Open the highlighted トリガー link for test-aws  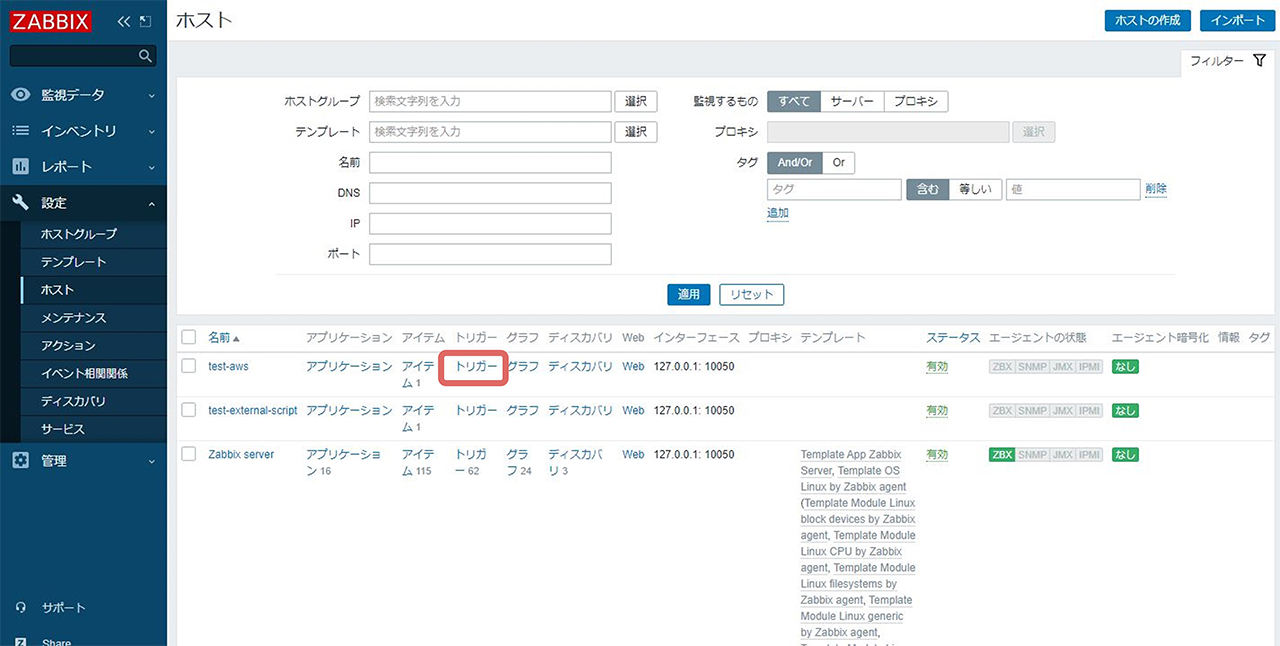473,366
